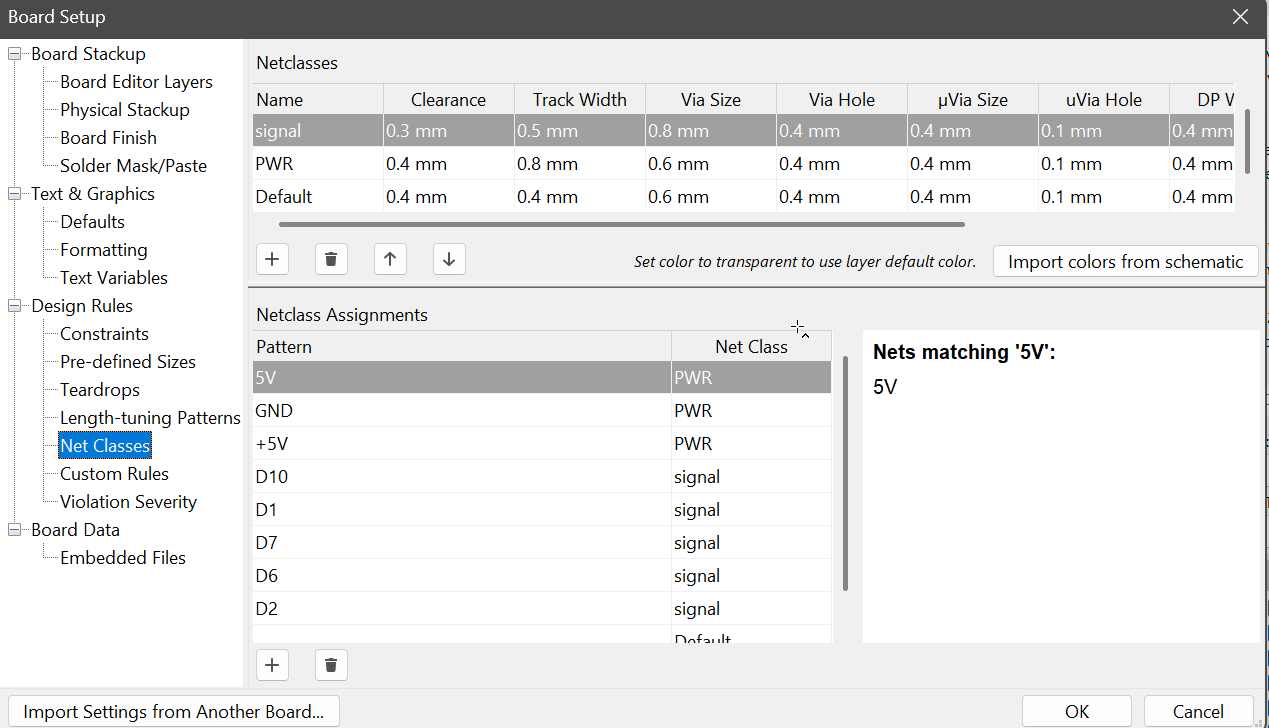Click Import colors from schematic button
Screen dimensions: 1269x728
(x=1125, y=262)
